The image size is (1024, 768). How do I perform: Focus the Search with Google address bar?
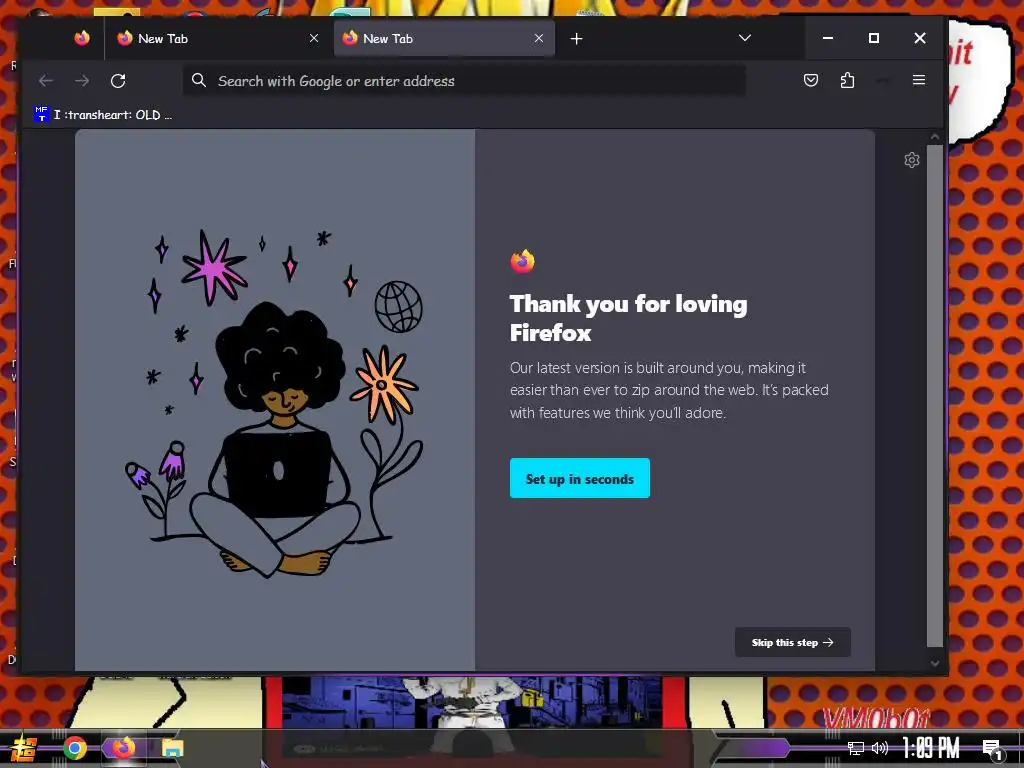[x=464, y=81]
